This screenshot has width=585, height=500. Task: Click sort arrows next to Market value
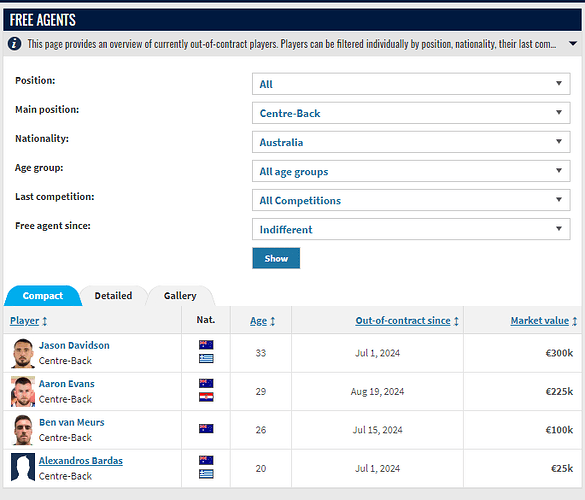coord(575,321)
